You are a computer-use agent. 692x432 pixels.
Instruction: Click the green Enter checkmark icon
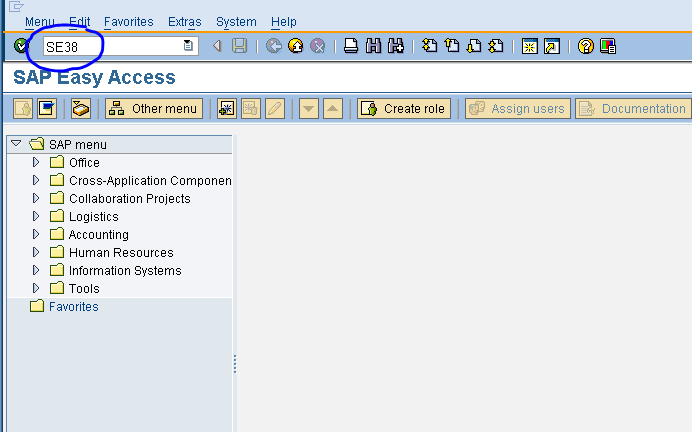coord(21,45)
